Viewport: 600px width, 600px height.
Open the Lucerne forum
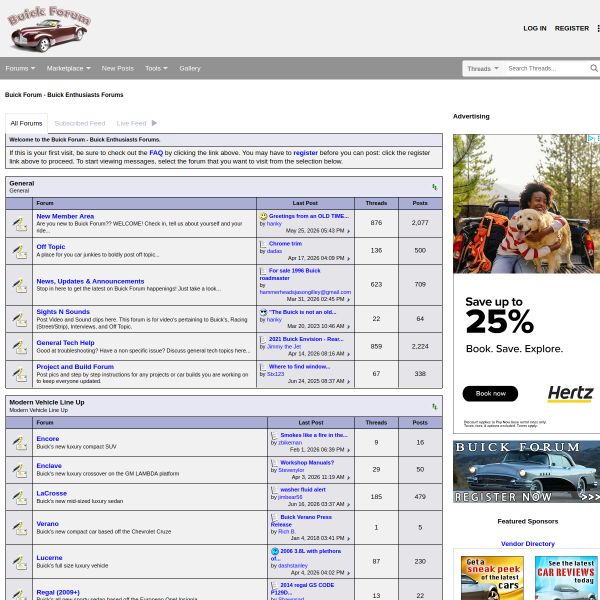(49, 558)
